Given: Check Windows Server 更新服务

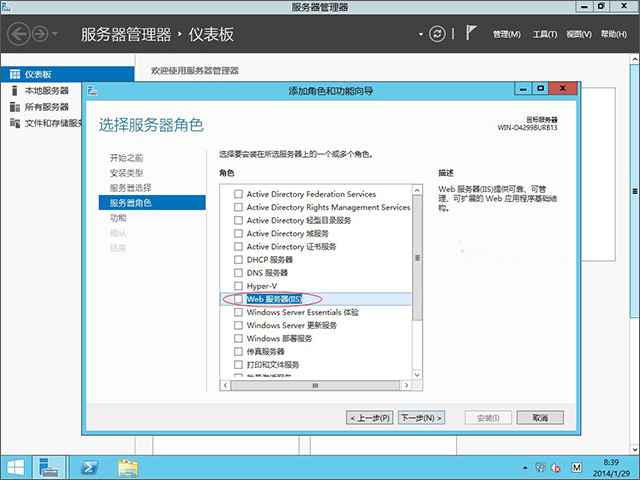Looking at the screenshot, I should [x=238, y=325].
